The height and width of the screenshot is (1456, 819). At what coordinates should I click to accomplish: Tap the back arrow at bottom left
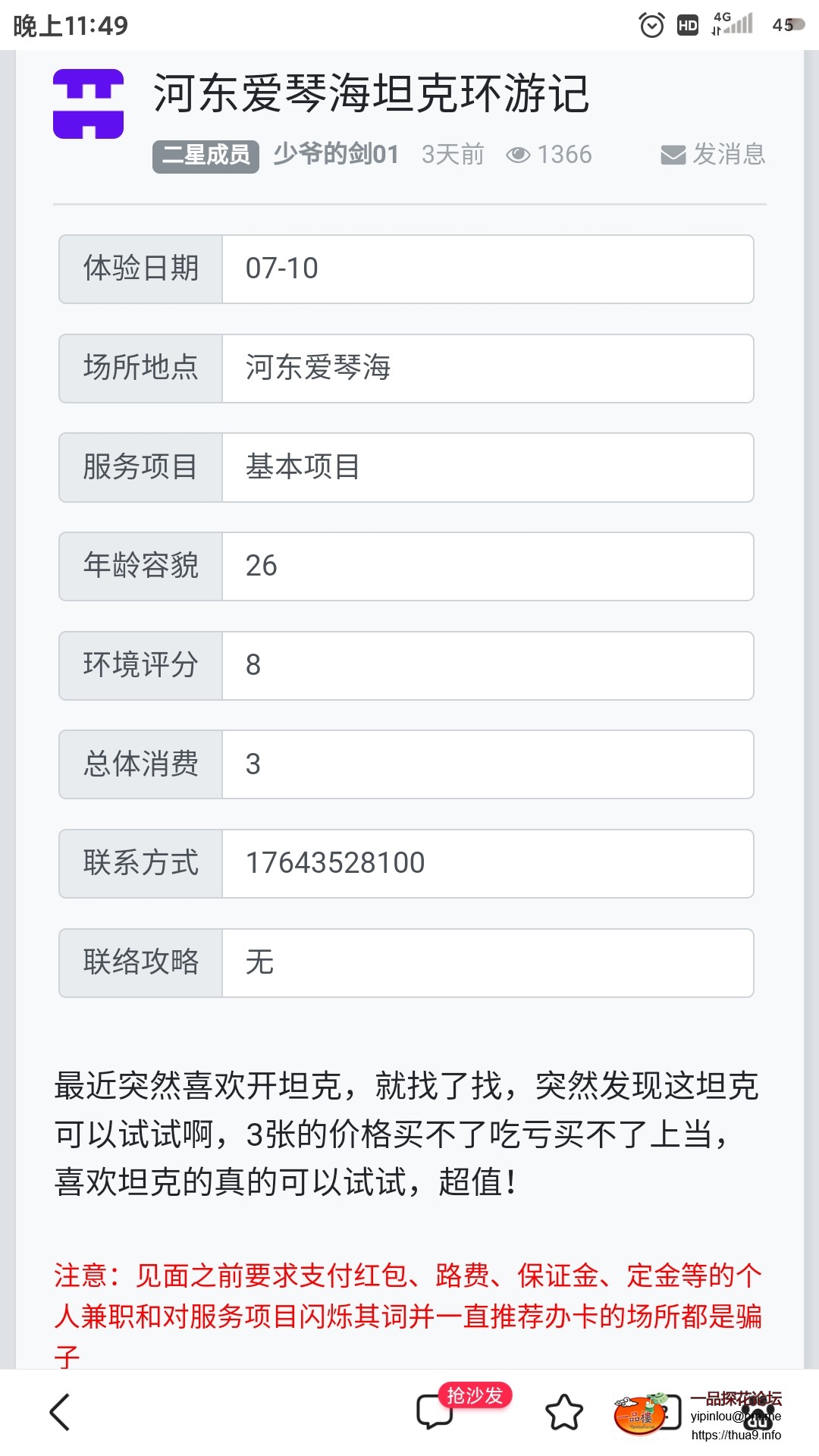click(59, 1412)
